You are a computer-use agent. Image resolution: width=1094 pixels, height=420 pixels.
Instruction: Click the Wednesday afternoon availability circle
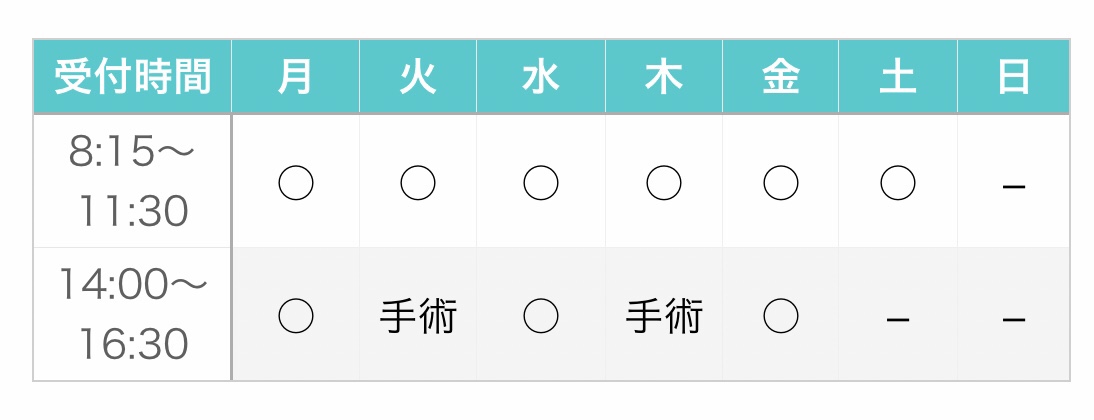click(x=541, y=316)
